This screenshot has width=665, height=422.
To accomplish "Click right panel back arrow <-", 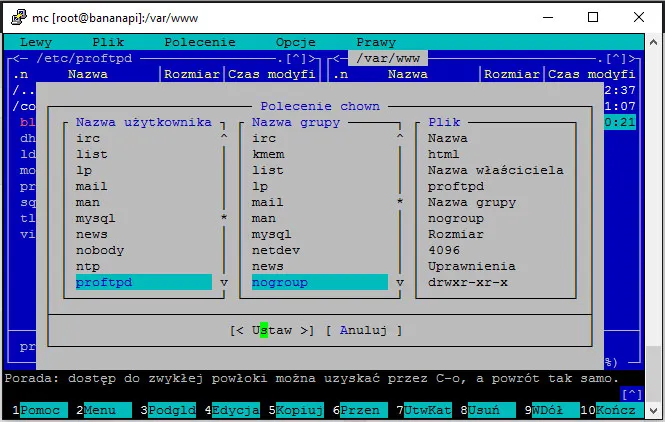I will coord(341,58).
